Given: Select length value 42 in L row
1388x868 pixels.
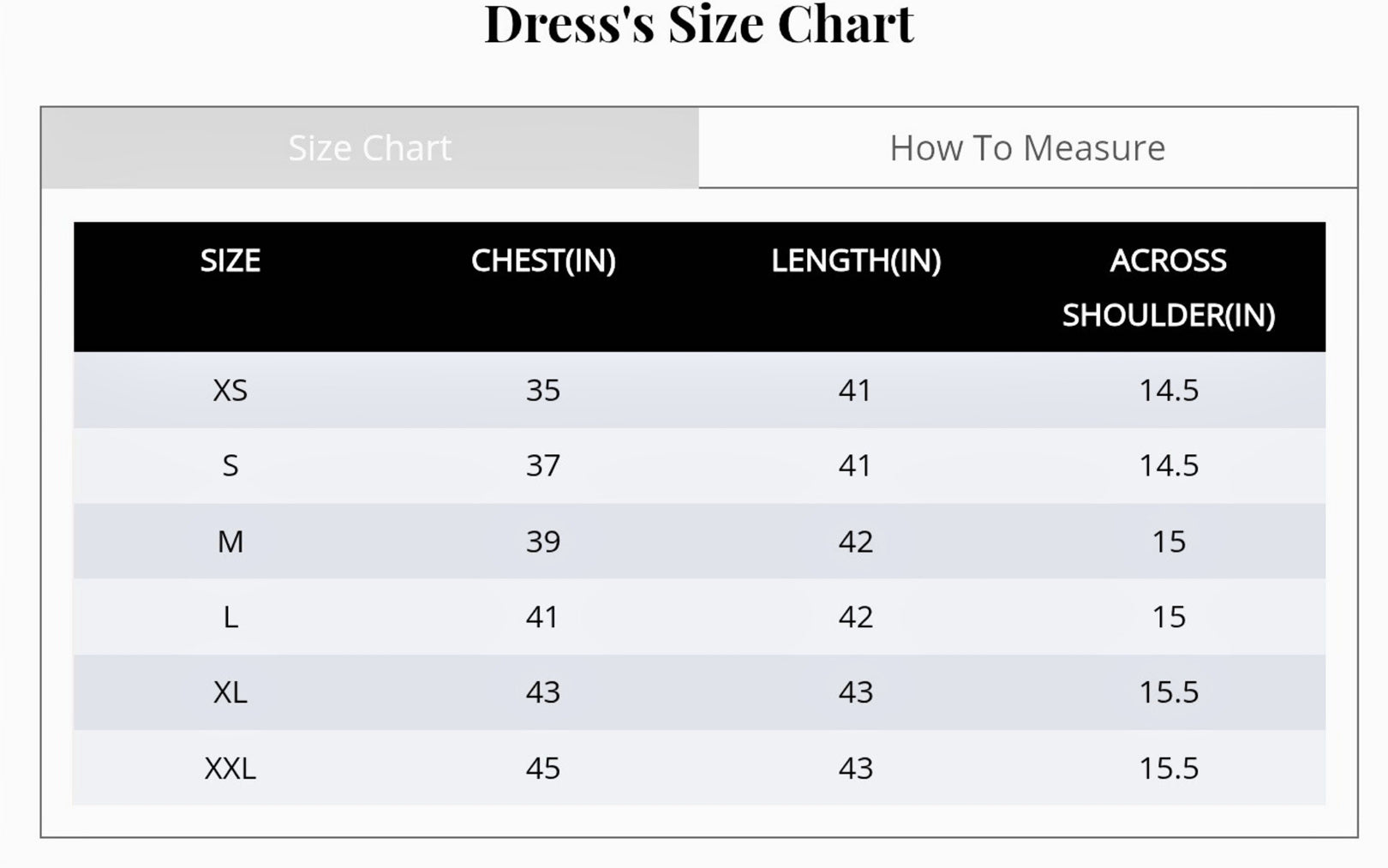Looking at the screenshot, I should 856,617.
